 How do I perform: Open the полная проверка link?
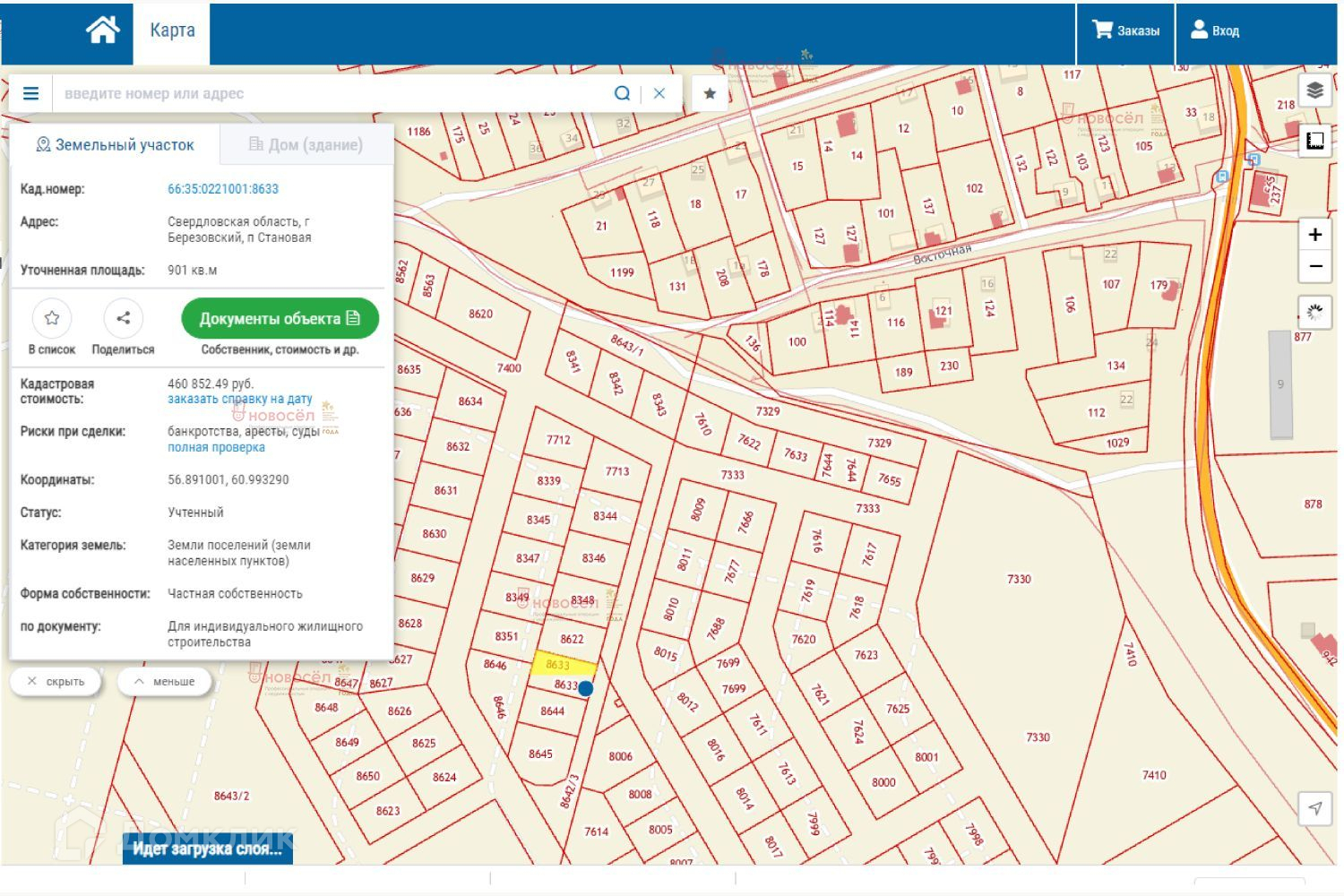point(216,447)
